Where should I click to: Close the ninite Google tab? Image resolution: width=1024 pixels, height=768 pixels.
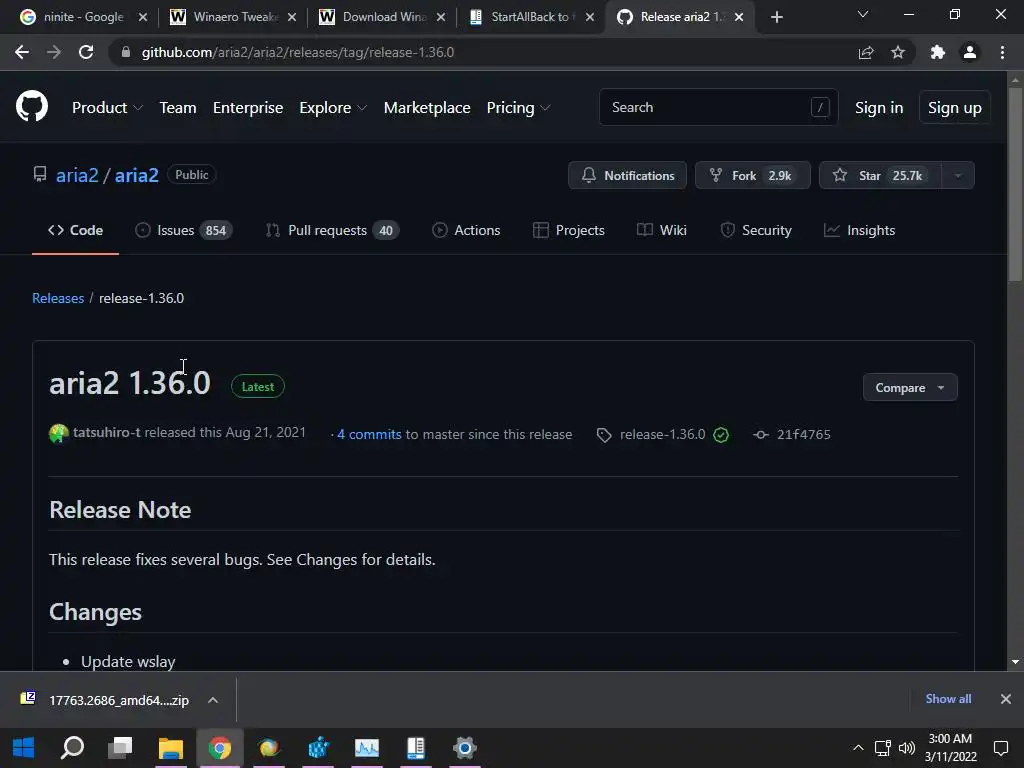tap(143, 17)
